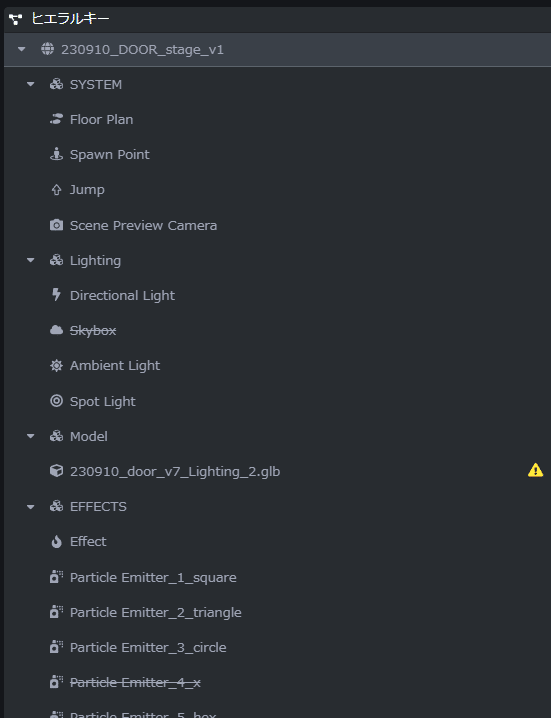Click the Directional Light bolt icon

56,294
